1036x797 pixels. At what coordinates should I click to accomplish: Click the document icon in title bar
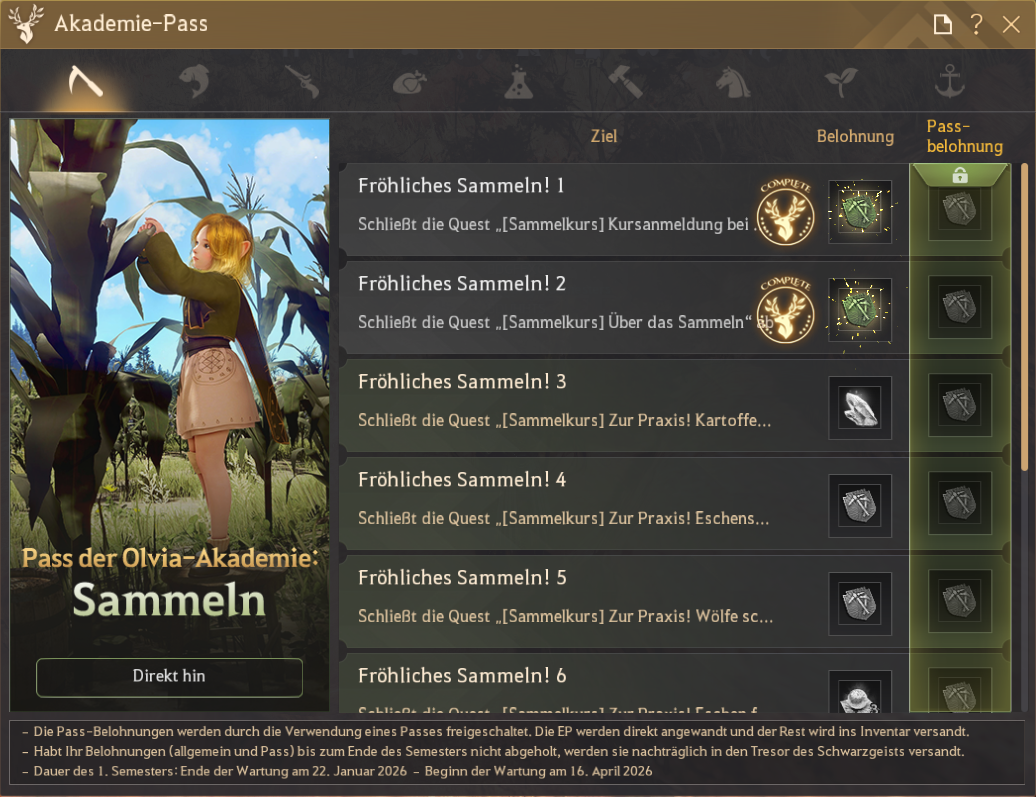coord(943,24)
